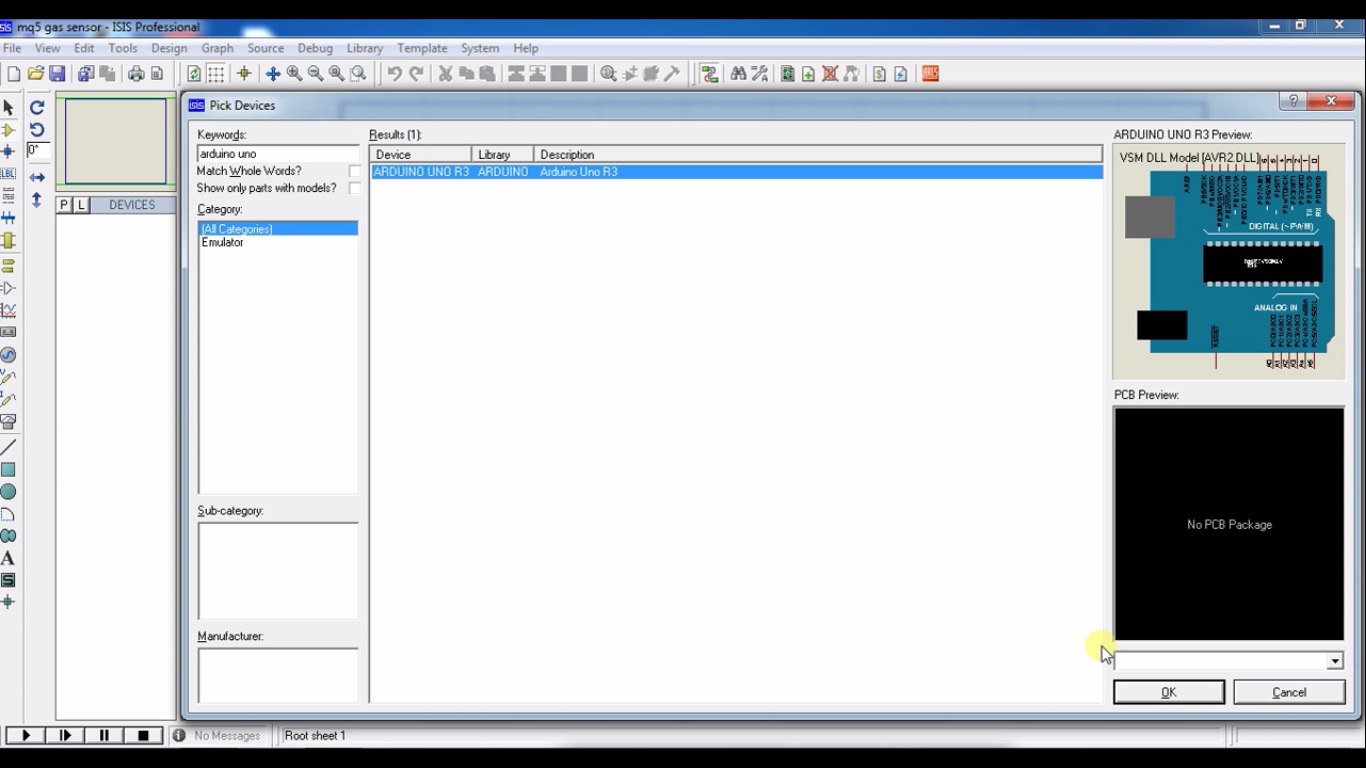Open the PCB package dropdown

coord(1335,661)
